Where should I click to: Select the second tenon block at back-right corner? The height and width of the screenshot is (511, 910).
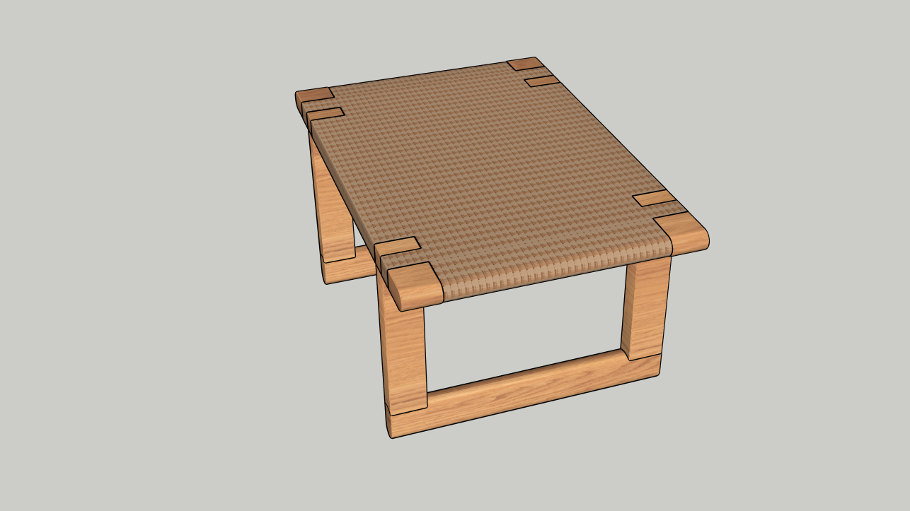tap(541, 80)
